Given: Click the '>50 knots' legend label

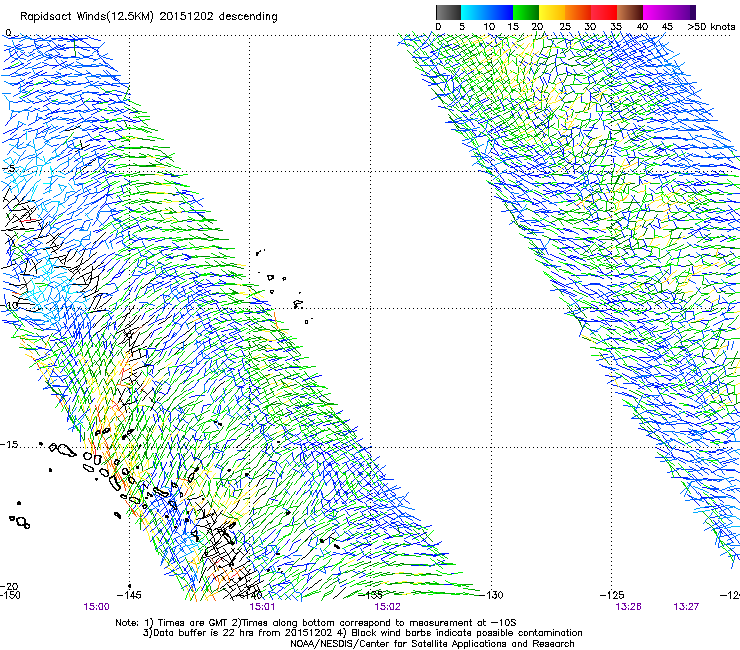Looking at the screenshot, I should (x=711, y=27).
